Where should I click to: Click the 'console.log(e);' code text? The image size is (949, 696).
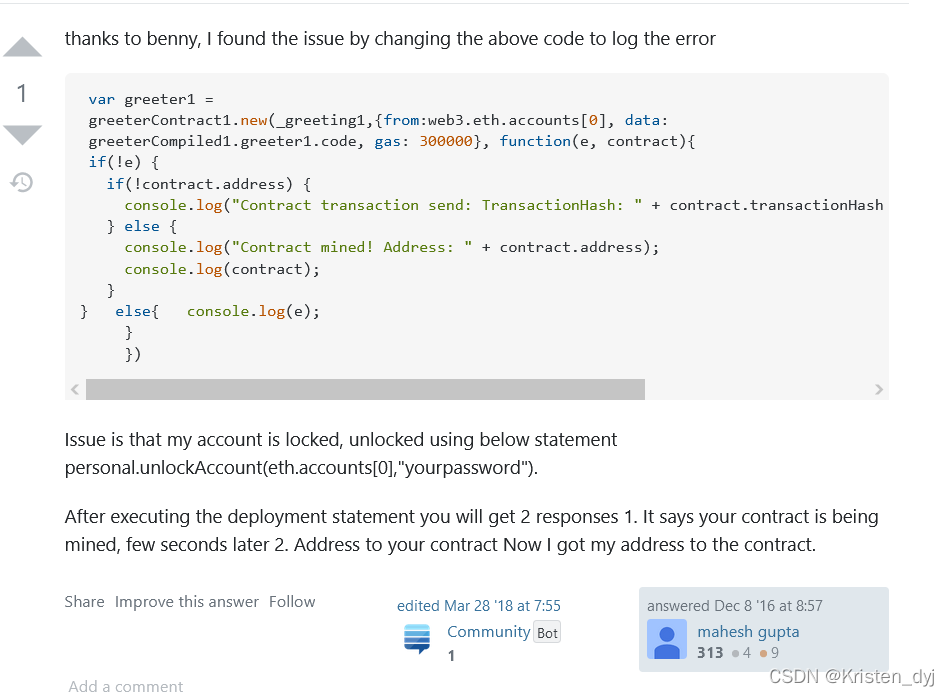[x=253, y=311]
